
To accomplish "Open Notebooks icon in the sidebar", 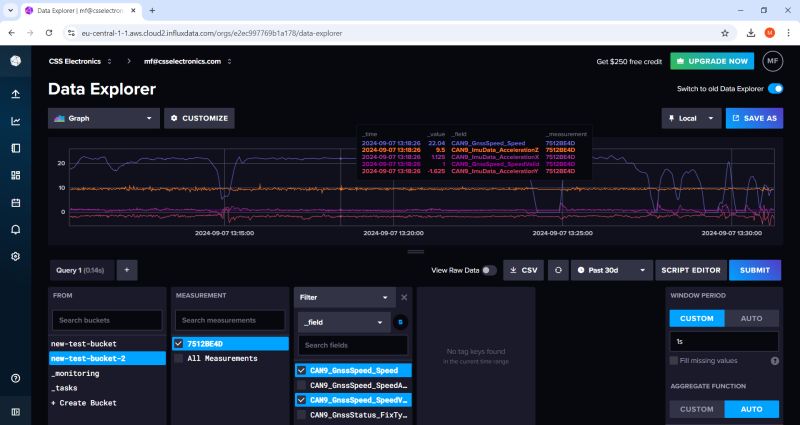I will [x=15, y=148].
